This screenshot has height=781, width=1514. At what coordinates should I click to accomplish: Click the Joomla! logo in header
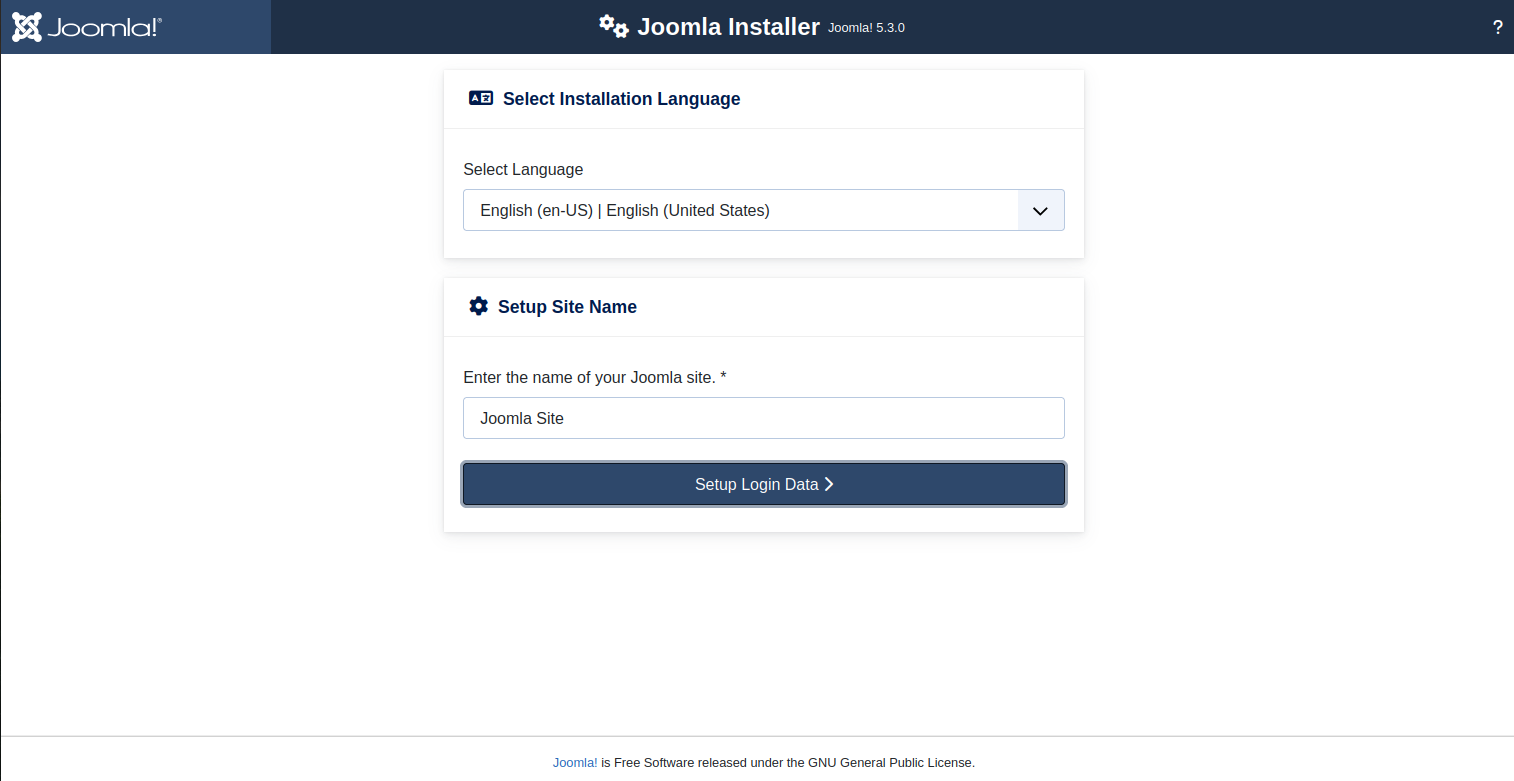click(27, 27)
